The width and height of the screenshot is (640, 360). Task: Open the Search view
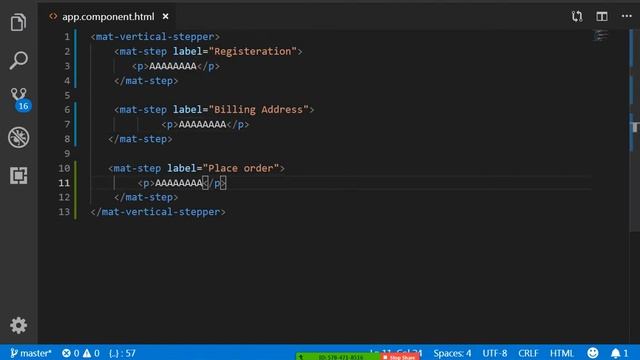pyautogui.click(x=18, y=60)
